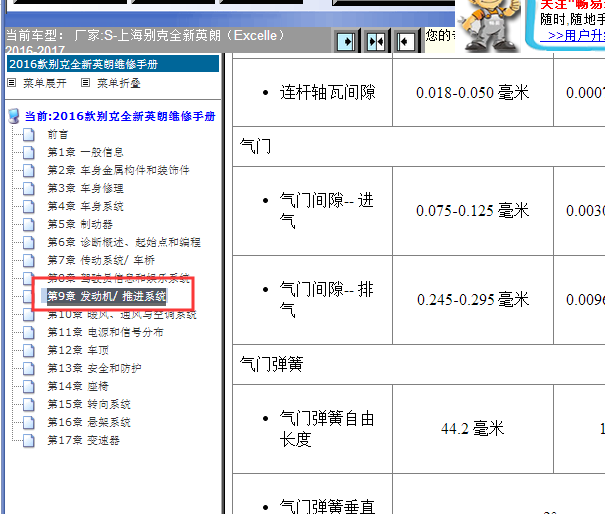Click the page icon next to 第13章 安全和防护
Screen dimensions: 605x514
coord(29,369)
